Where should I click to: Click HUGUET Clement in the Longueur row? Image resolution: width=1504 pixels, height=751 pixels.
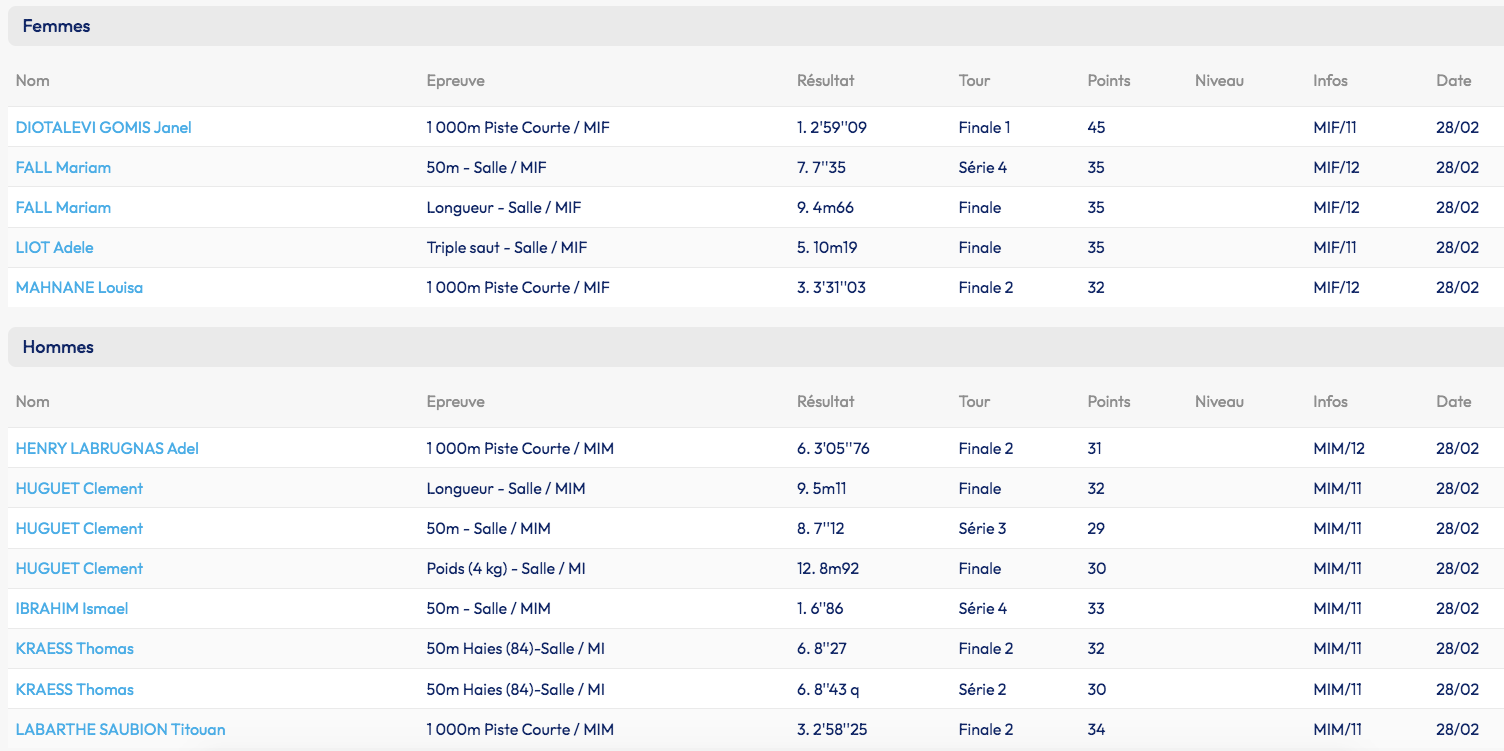pos(79,488)
